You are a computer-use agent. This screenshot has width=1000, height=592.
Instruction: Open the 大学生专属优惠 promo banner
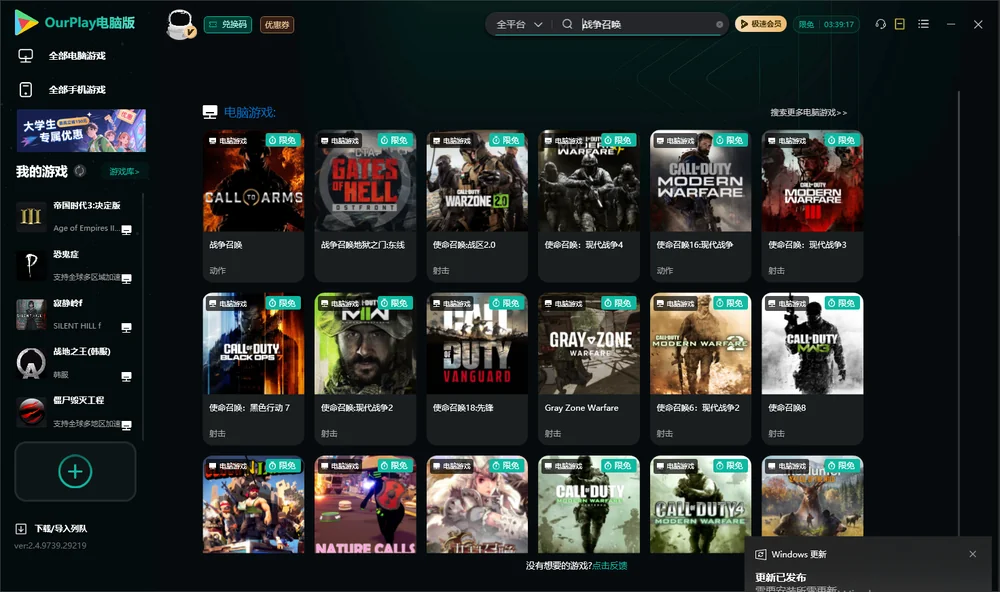pos(81,130)
